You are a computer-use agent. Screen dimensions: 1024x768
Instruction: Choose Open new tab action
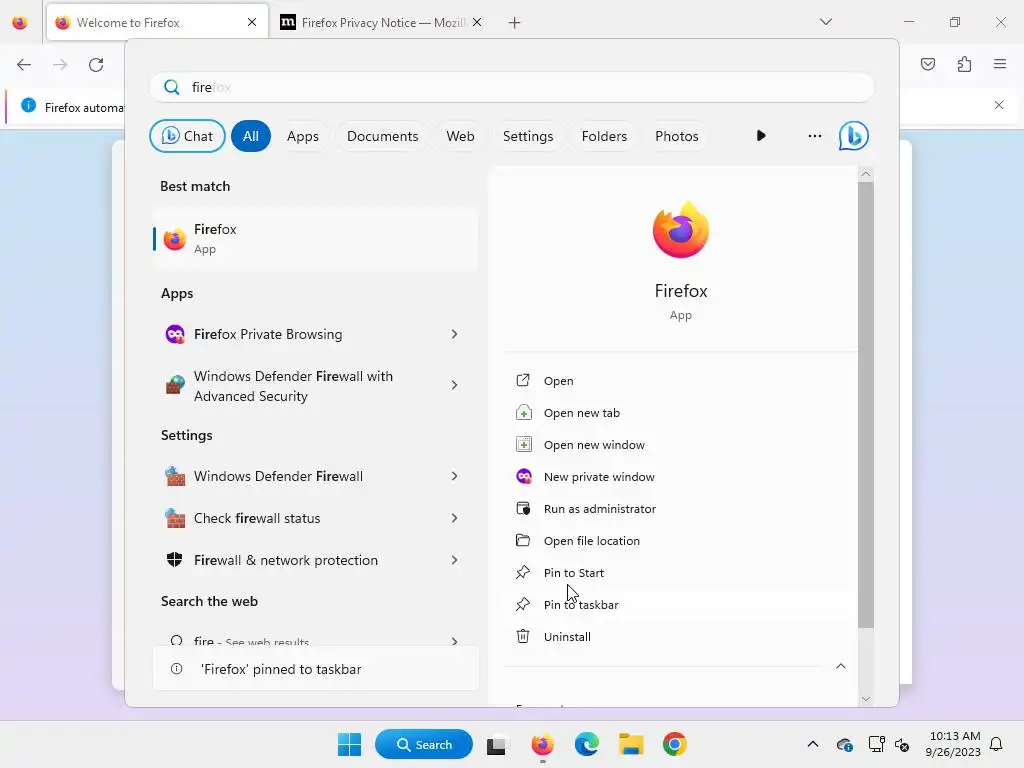679,413
